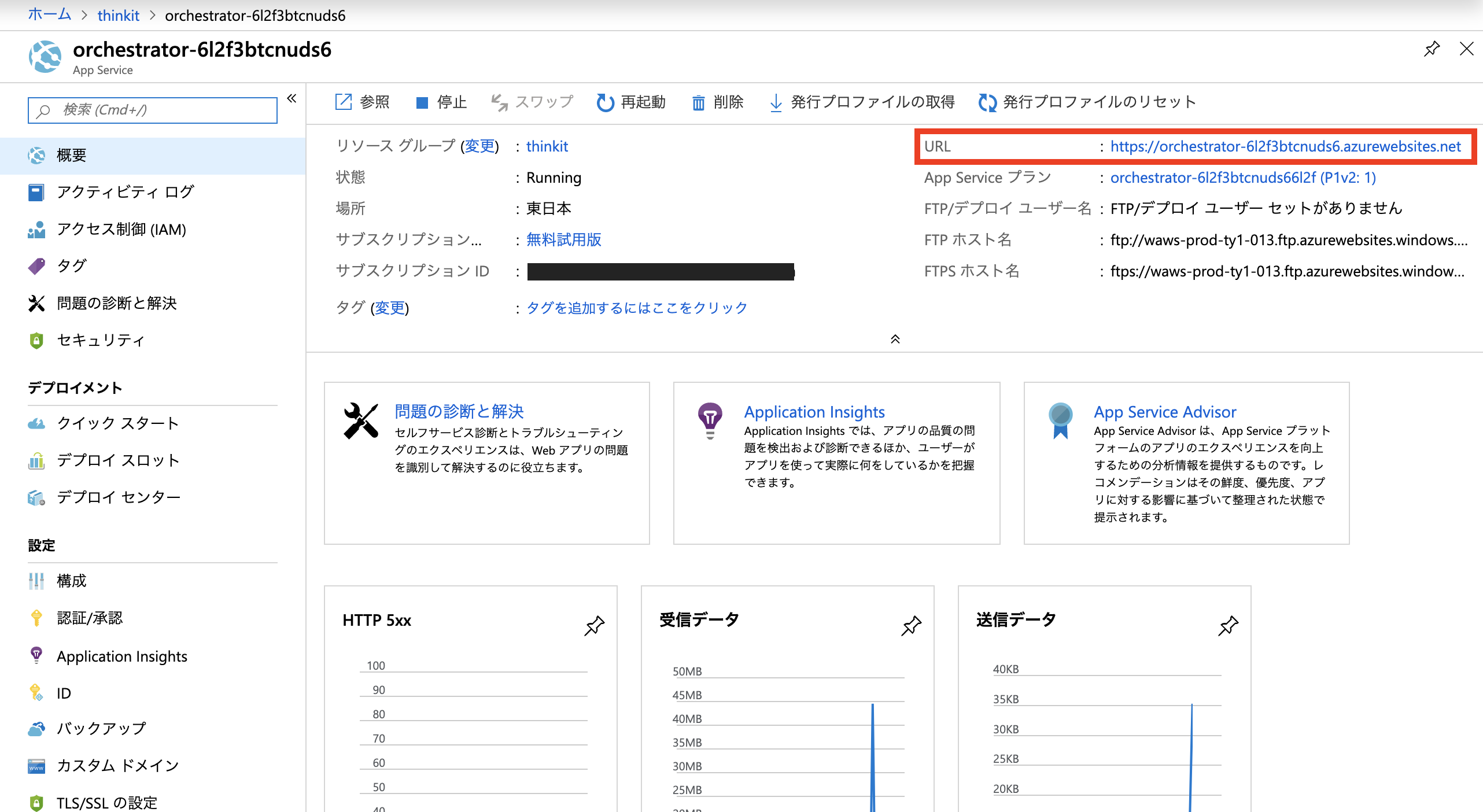Close the App Service blade
Image resolution: width=1483 pixels, height=812 pixels.
1466,49
